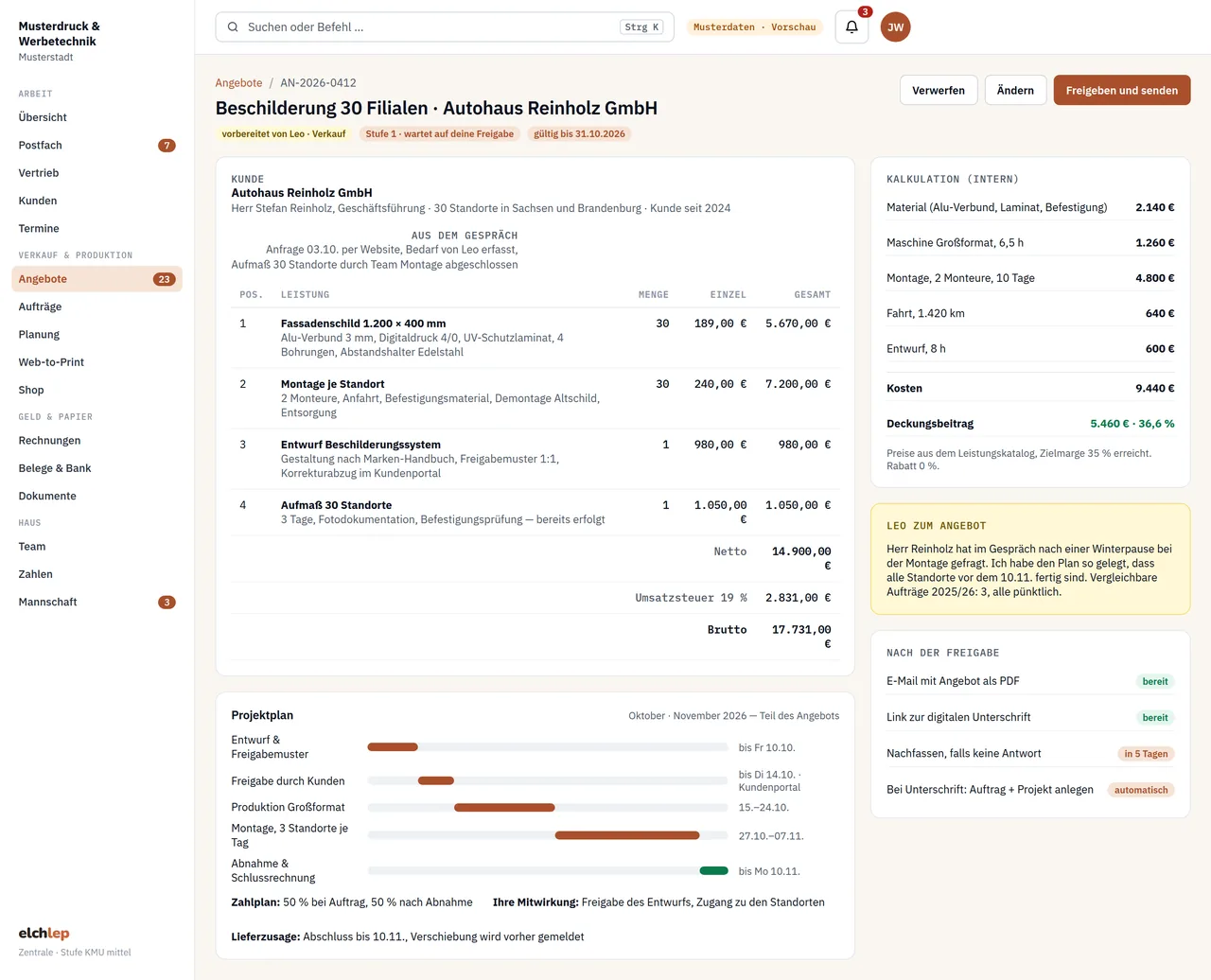Click the 'in 5 Tagen' badge
Viewport: 1211px width, 980px height.
[x=1146, y=754]
